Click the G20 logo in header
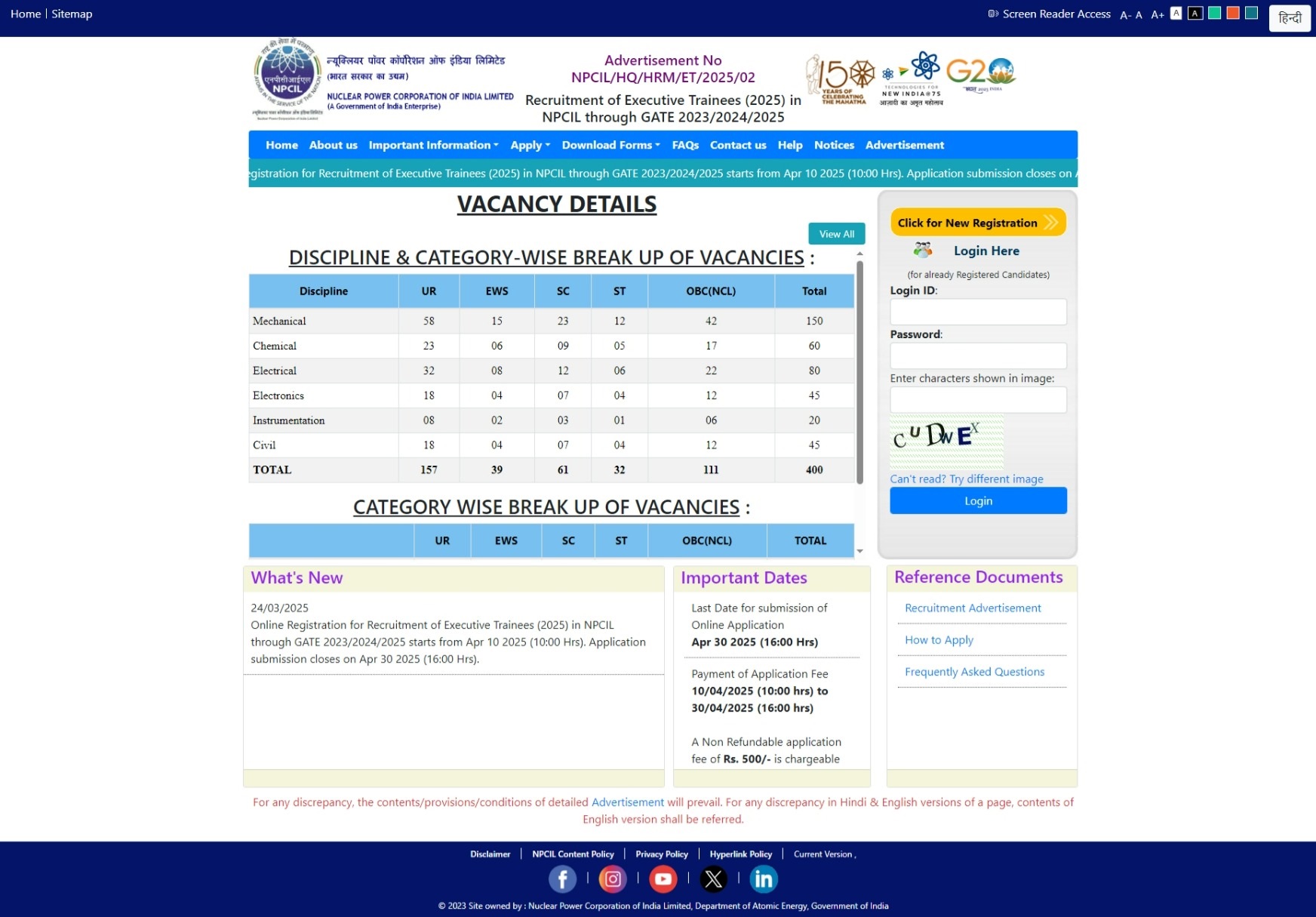Viewport: 1316px width, 917px height. [981, 74]
